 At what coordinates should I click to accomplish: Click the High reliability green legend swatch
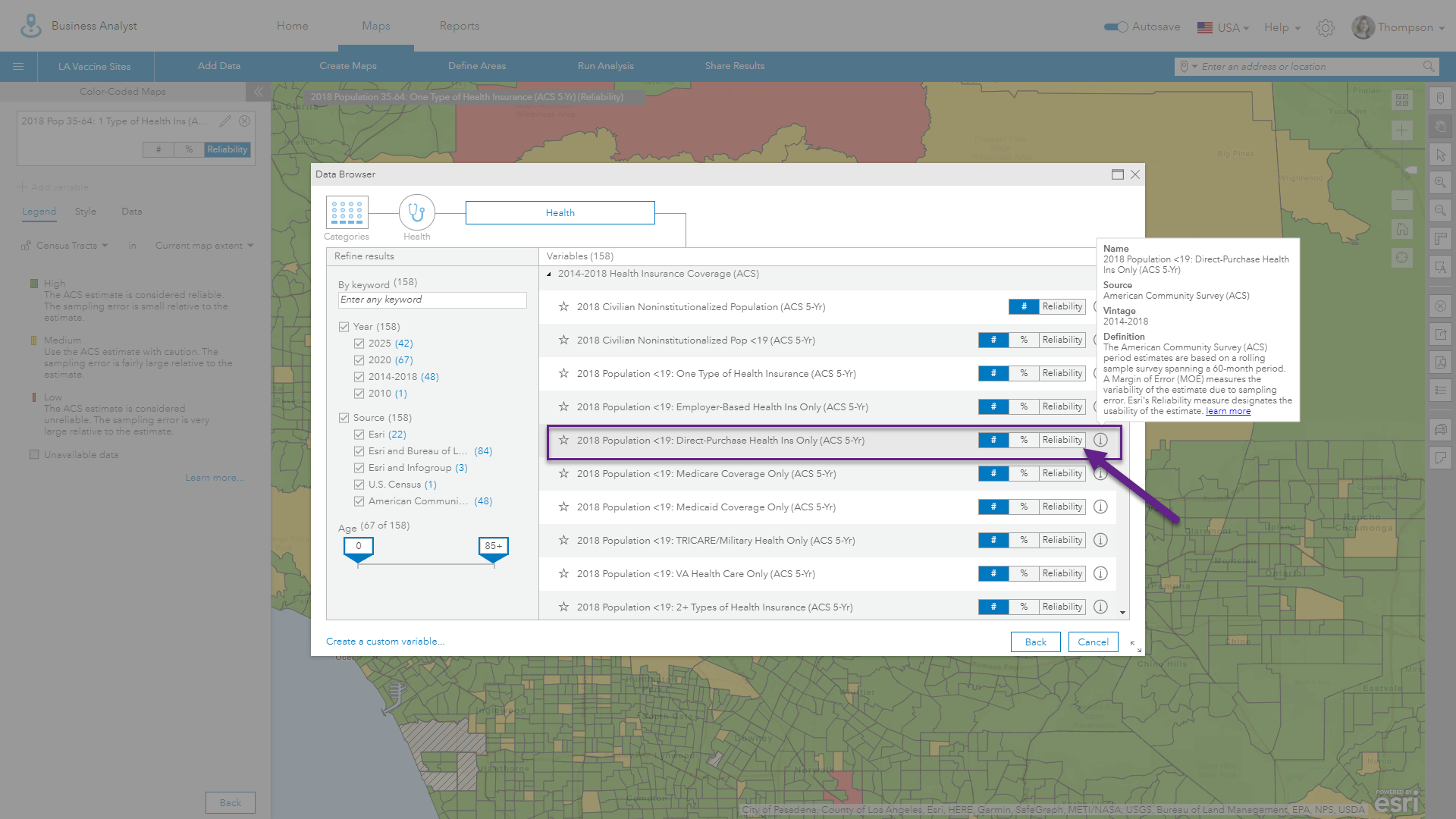(x=33, y=284)
